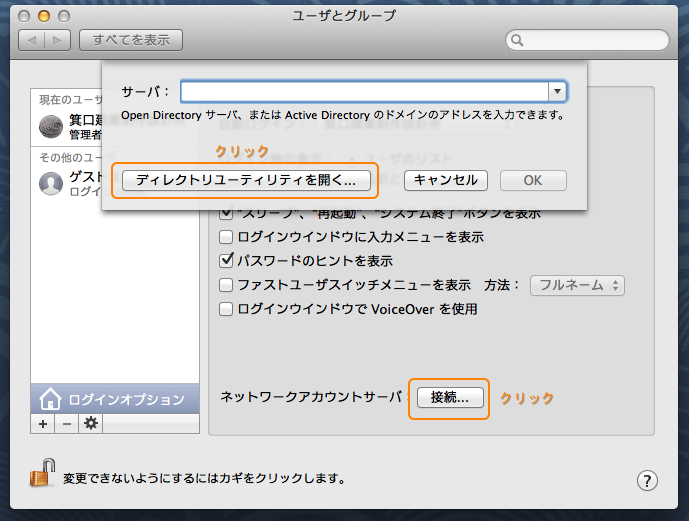Click the 管理者 user name text

pos(85,135)
